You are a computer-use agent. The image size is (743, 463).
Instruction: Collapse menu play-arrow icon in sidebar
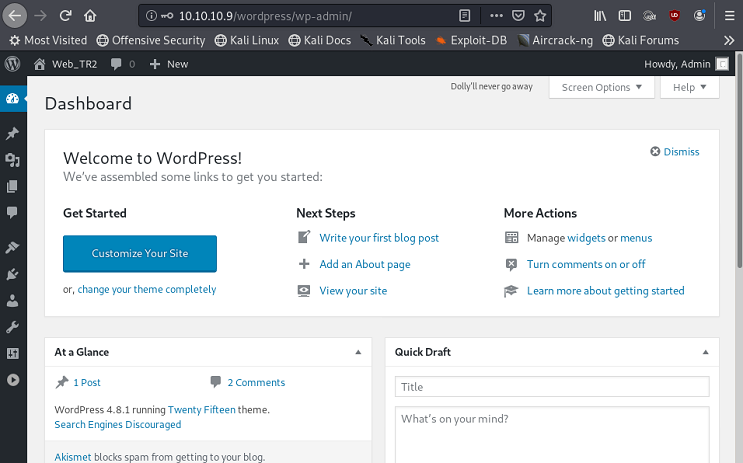pyautogui.click(x=13, y=380)
